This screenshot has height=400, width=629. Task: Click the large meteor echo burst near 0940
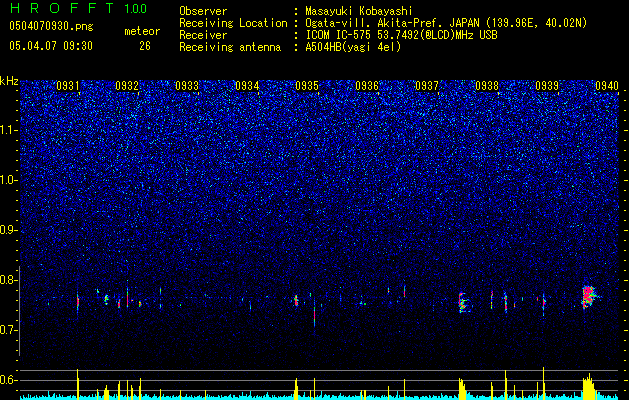(589, 296)
